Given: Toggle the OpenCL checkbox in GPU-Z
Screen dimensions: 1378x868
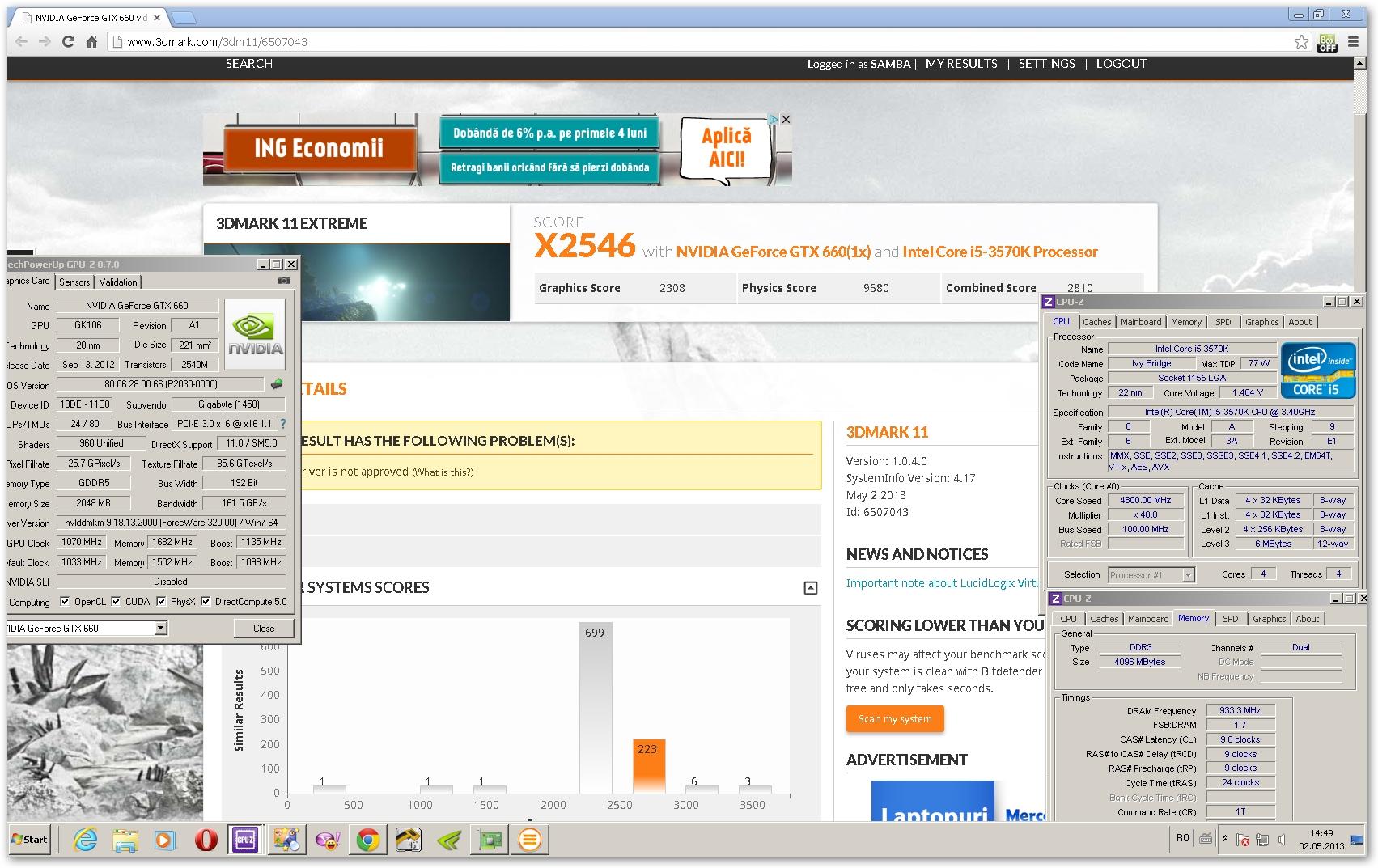Looking at the screenshot, I should point(65,601).
